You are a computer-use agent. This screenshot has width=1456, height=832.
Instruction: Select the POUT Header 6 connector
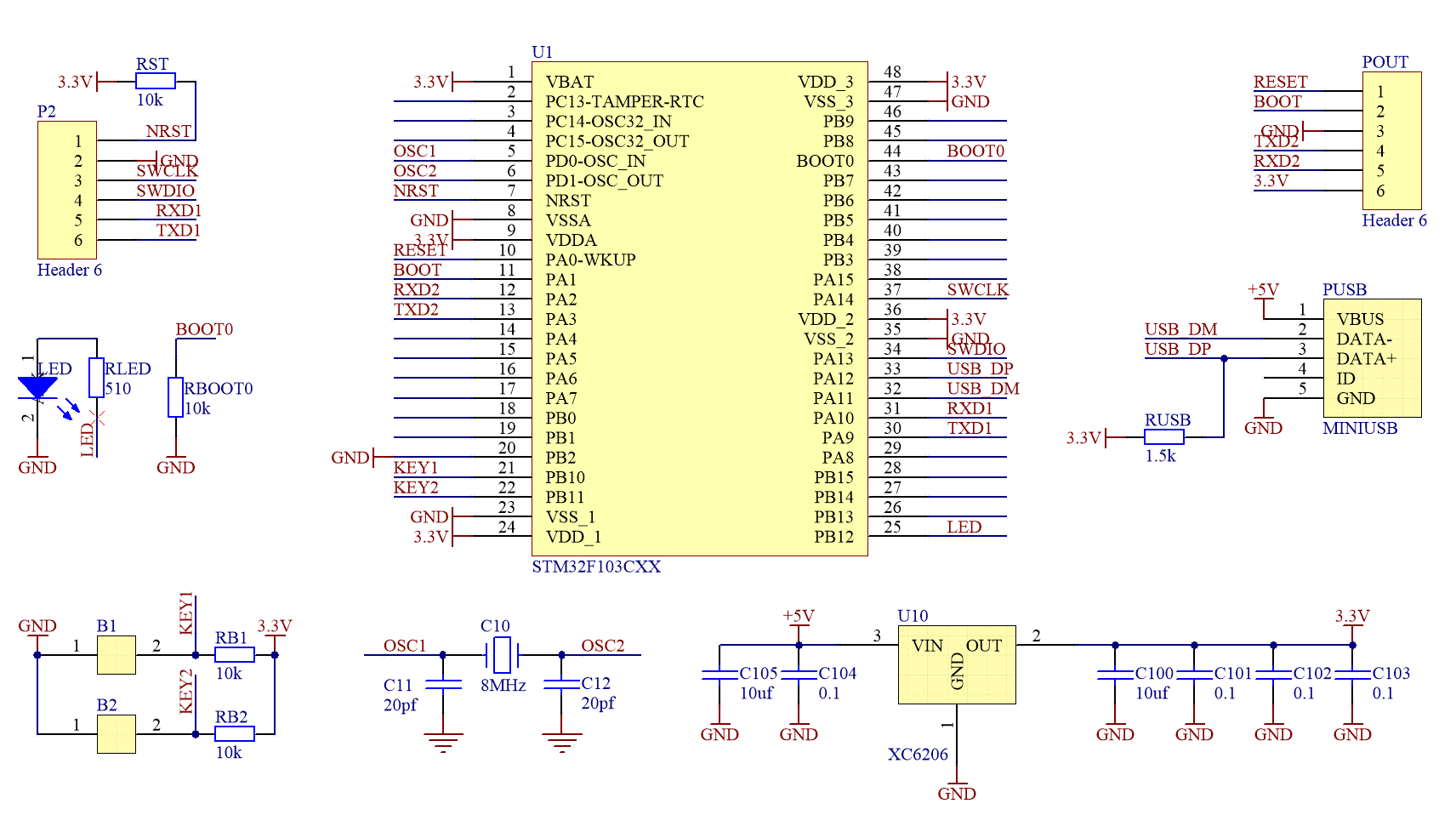(x=1392, y=140)
